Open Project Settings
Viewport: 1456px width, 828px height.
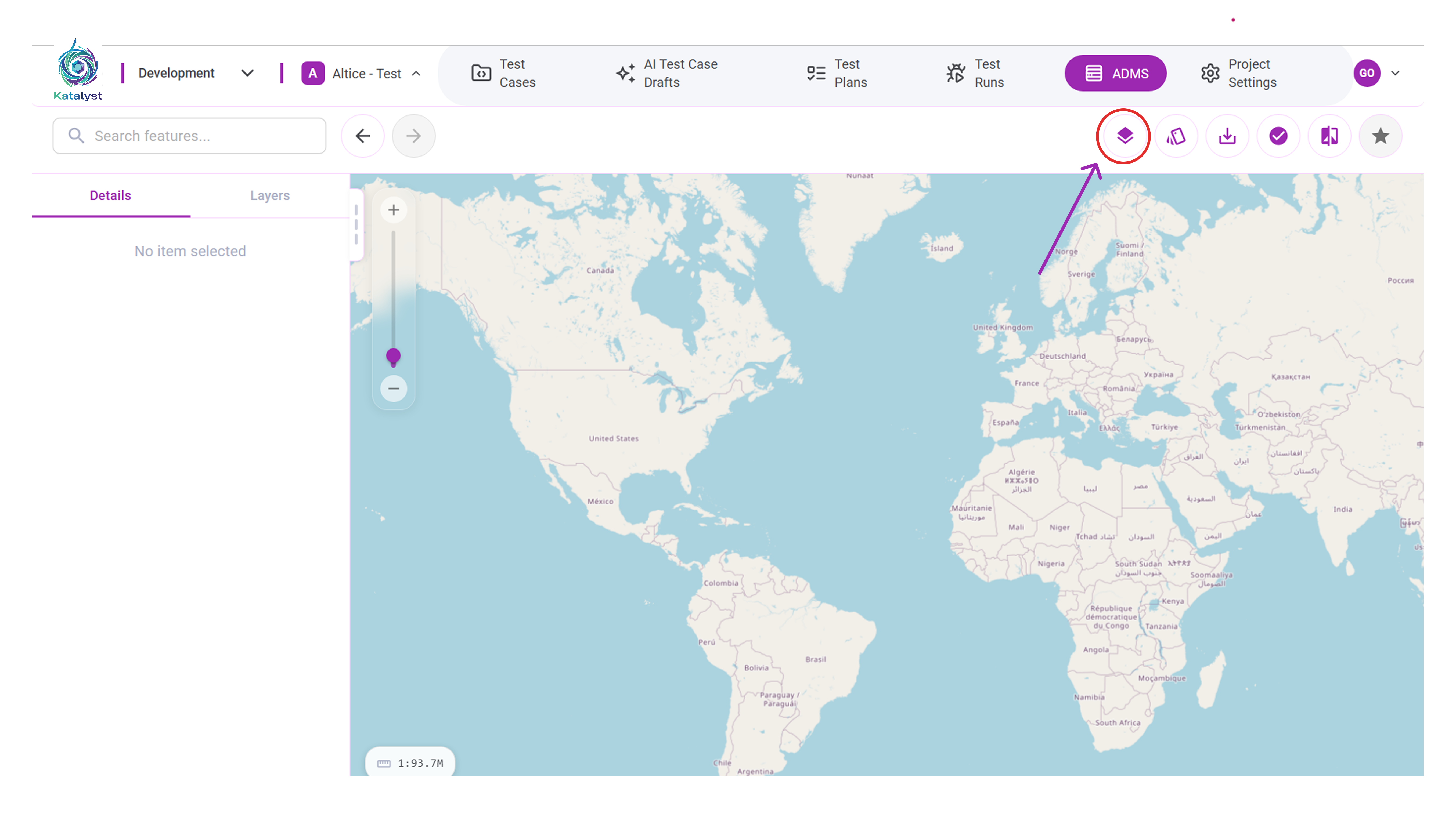[1239, 73]
